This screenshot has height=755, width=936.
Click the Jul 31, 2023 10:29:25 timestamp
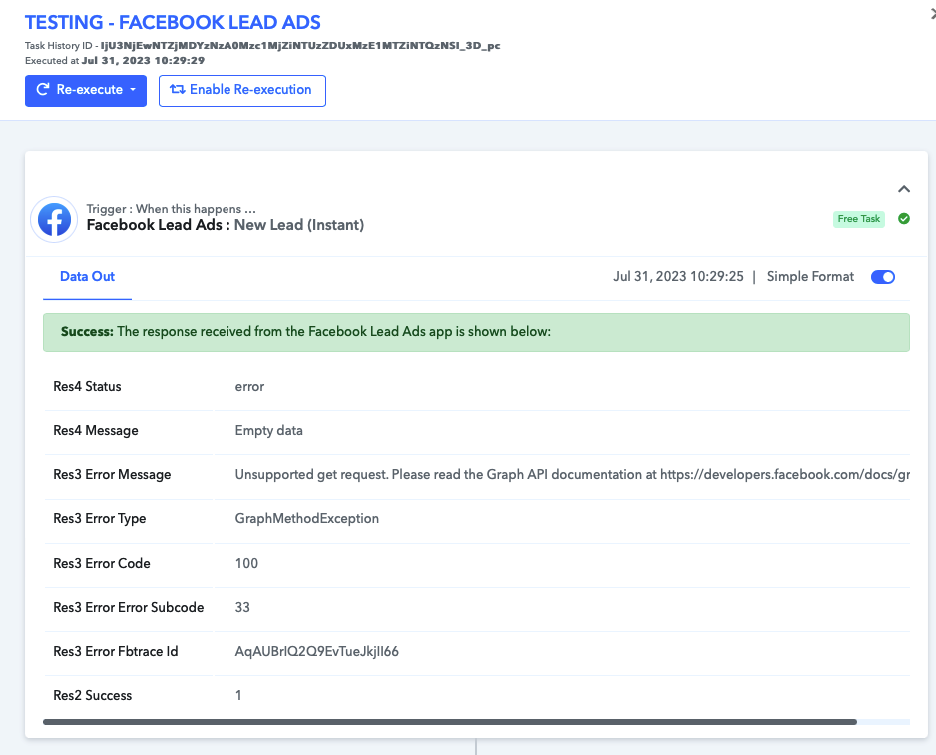(678, 276)
